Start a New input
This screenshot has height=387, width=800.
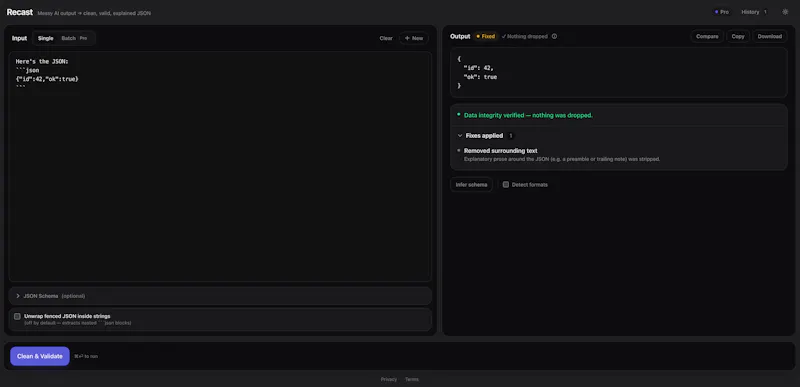pos(414,38)
